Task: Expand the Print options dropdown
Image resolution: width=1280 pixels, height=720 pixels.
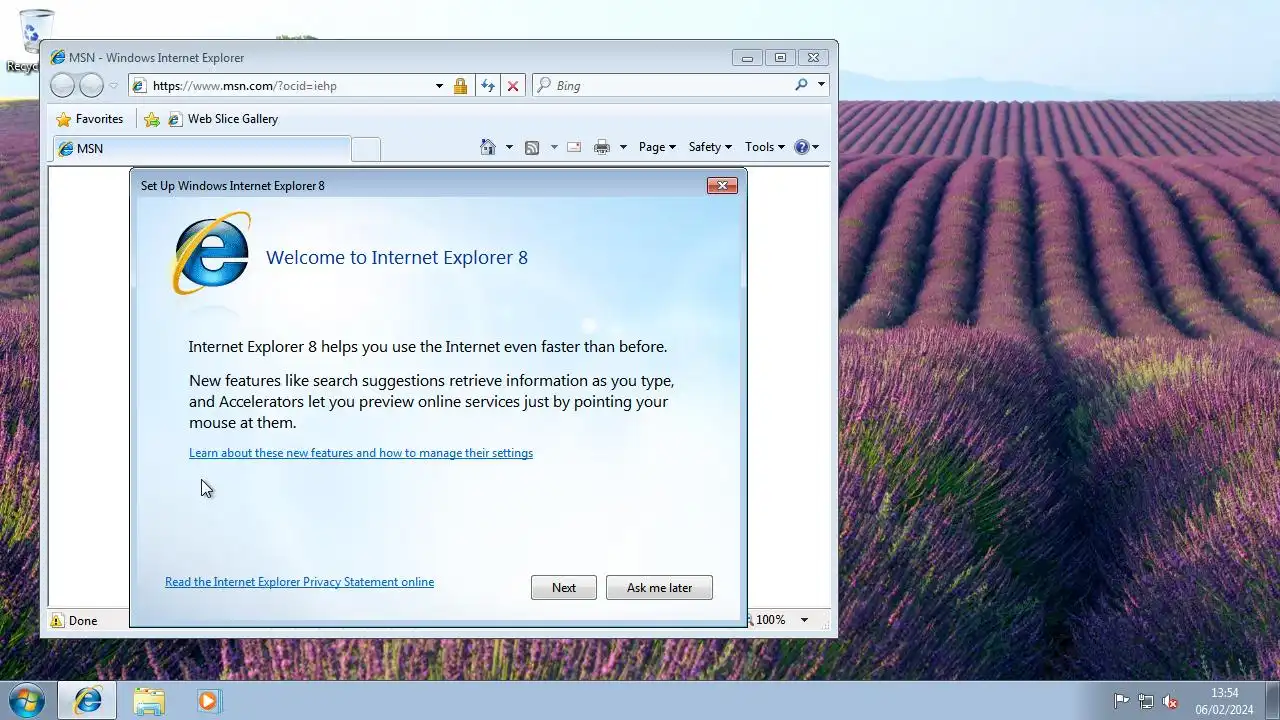Action: click(x=623, y=147)
